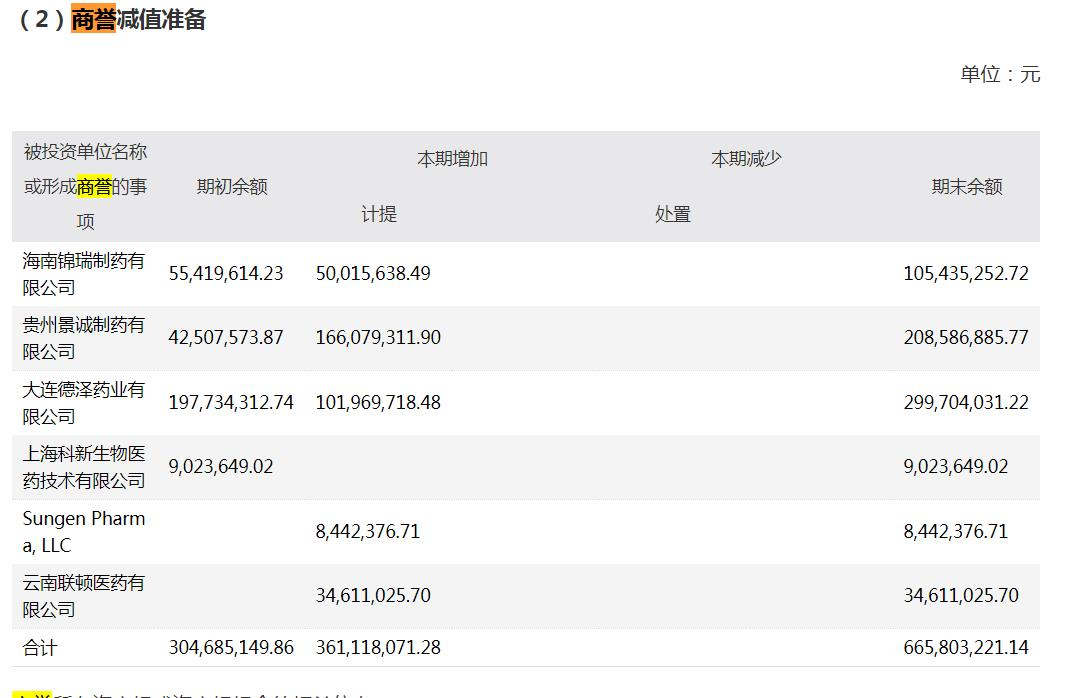Viewport: 1070px width, 698px height.
Task: Click the row name 海南锦瑞制药有限公司
Action: point(83,274)
